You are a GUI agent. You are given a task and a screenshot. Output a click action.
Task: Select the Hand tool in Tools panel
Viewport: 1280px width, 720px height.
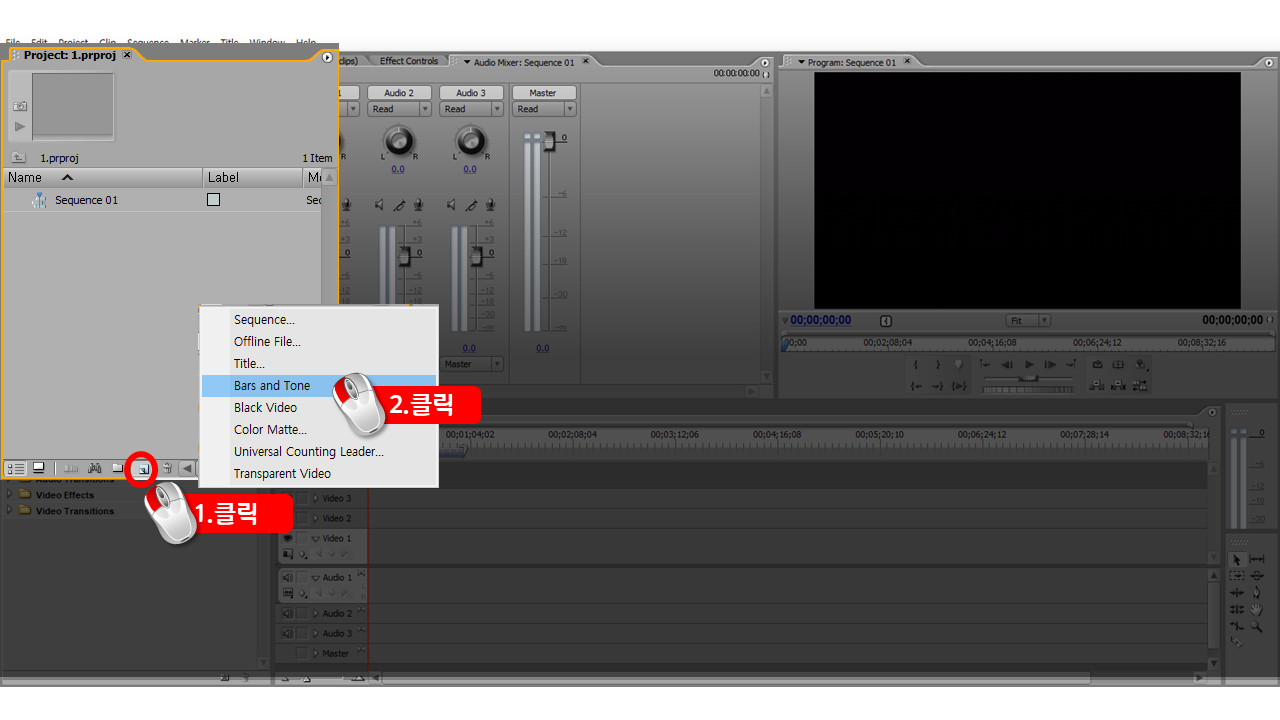click(1256, 609)
